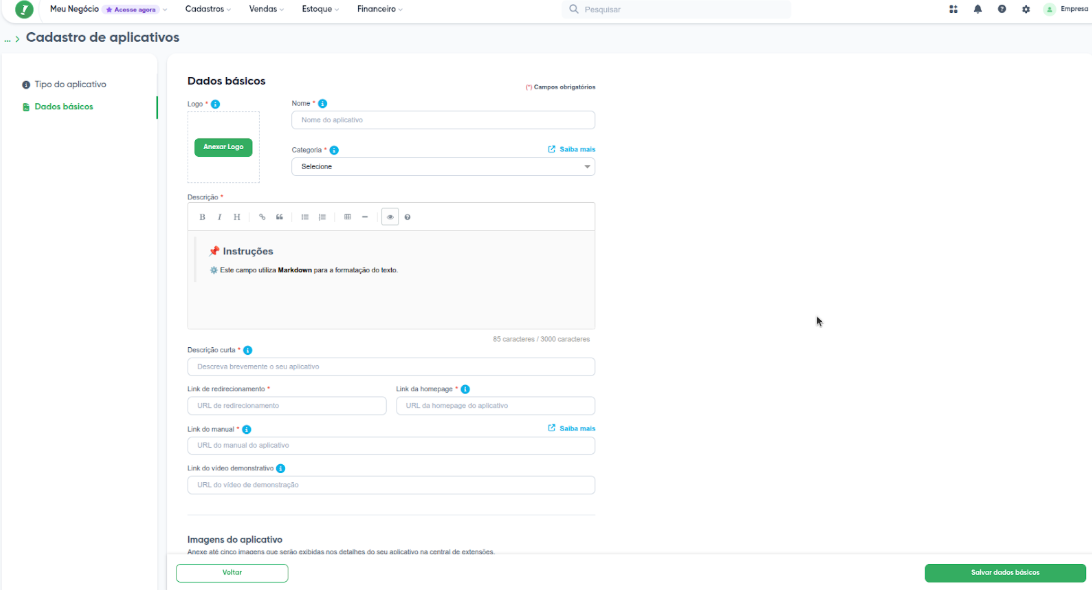
Task: Click the Anexar Logo button
Action: 223,147
